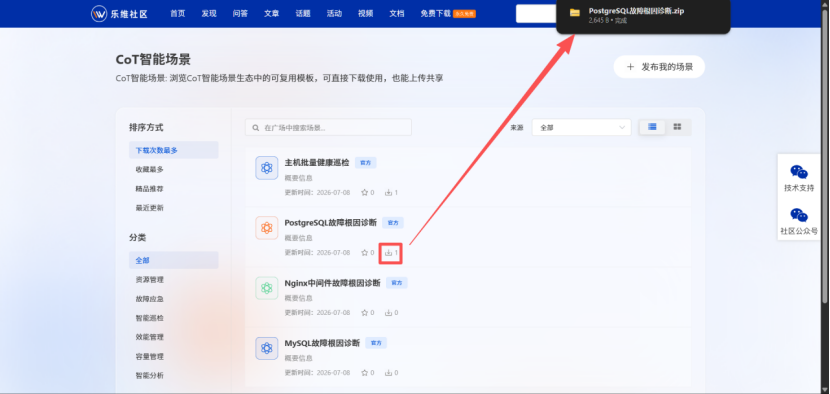Download the PostgreSQL故障根因诊断 scene
Screen dimensions: 830x394
coord(389,253)
